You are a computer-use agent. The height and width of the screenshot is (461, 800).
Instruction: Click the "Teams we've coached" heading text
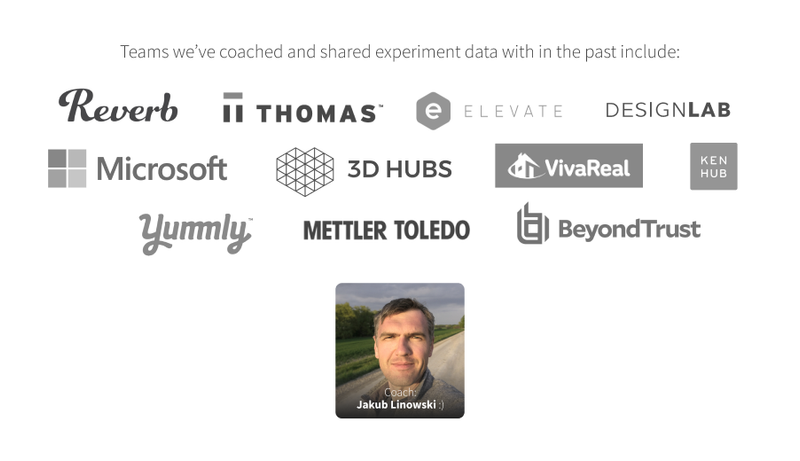point(399,51)
